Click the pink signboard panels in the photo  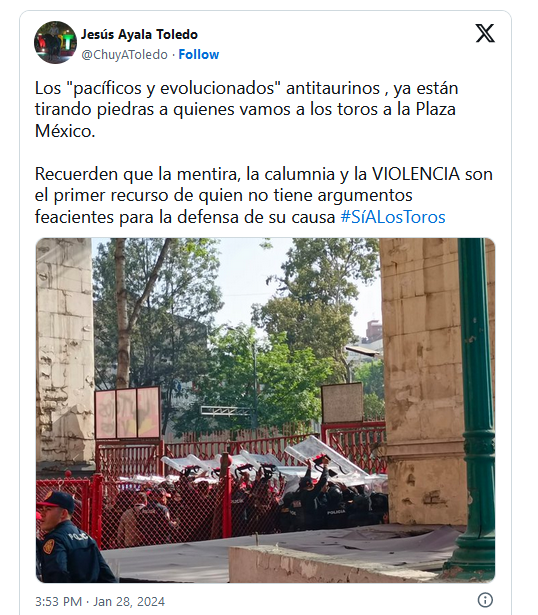[127, 412]
